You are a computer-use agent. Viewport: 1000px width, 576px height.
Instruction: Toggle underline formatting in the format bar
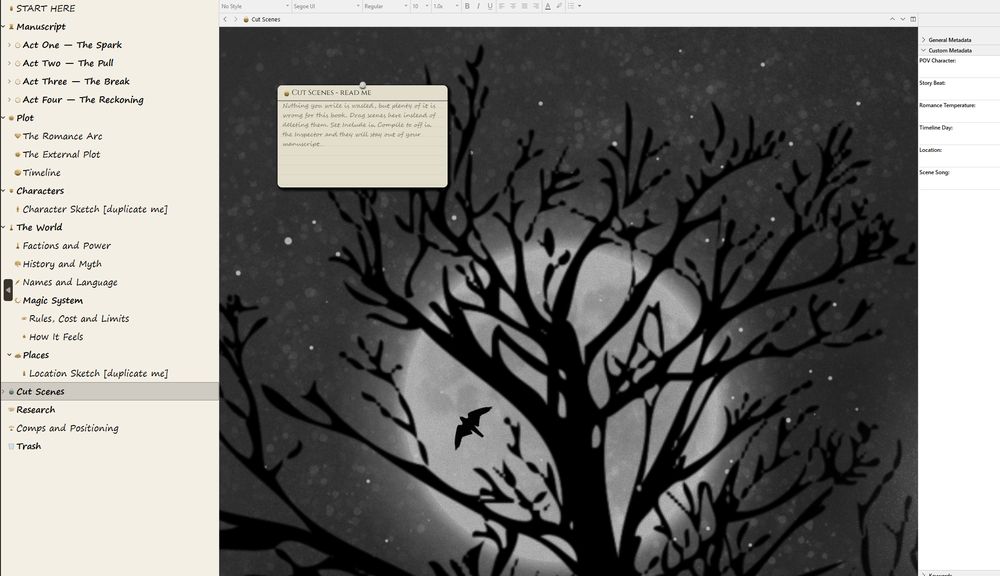[x=490, y=6]
